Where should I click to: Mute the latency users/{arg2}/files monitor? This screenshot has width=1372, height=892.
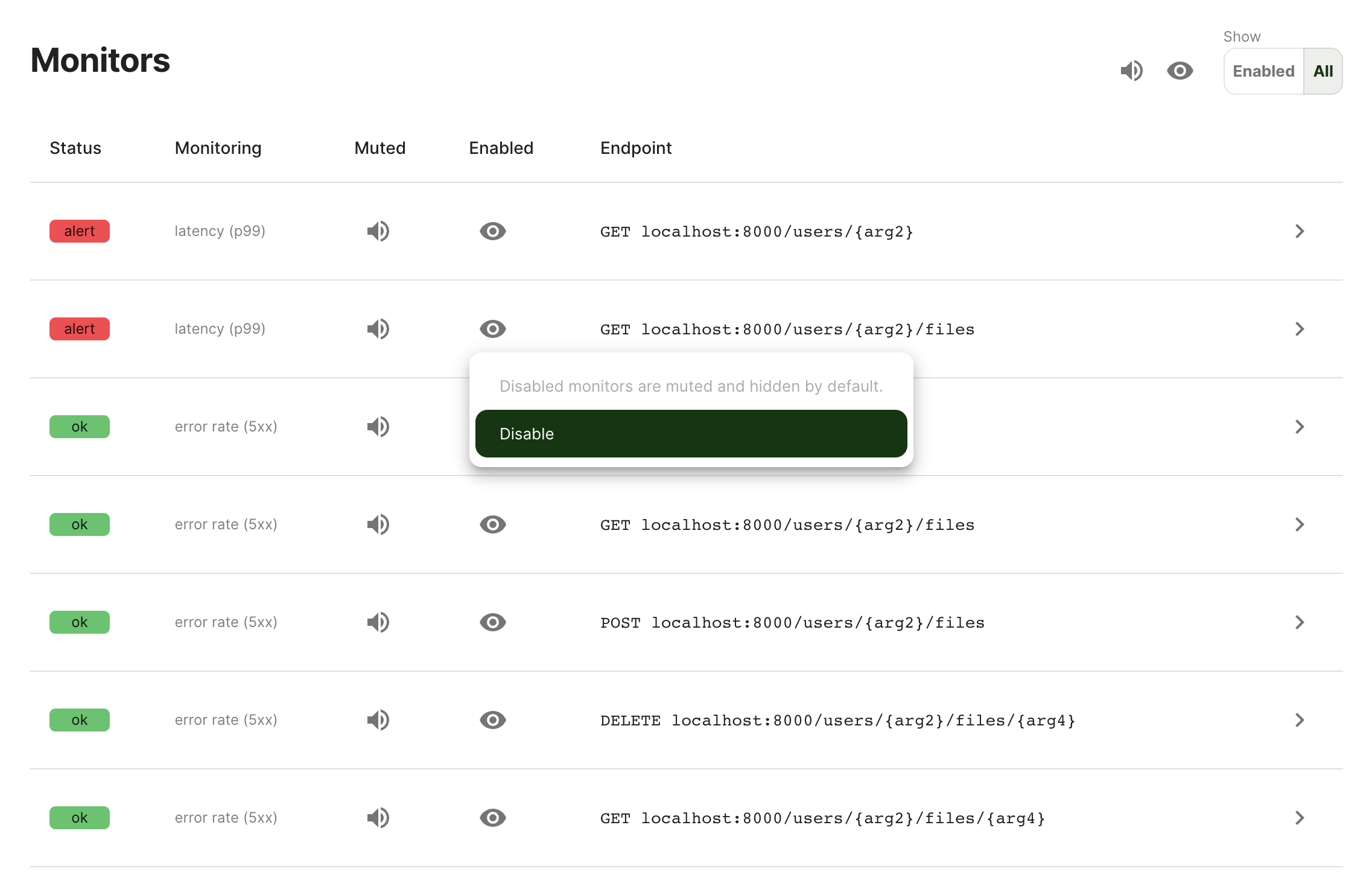378,329
